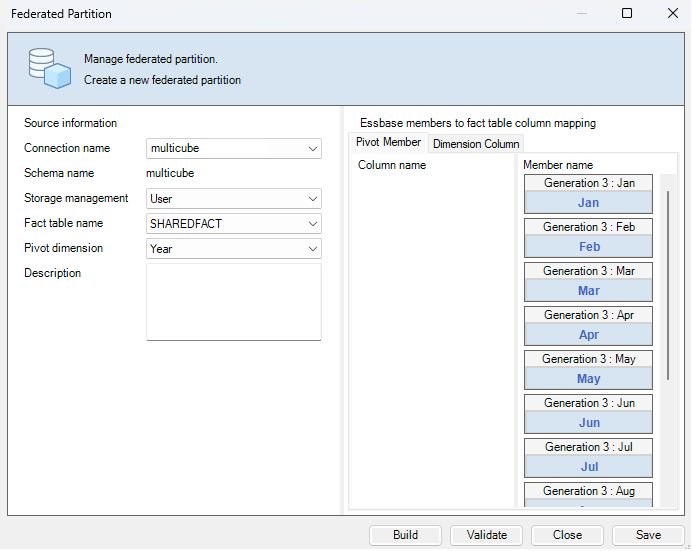Expand the Pivot dimension dropdown
Screen dimensions: 692x551
tap(313, 249)
